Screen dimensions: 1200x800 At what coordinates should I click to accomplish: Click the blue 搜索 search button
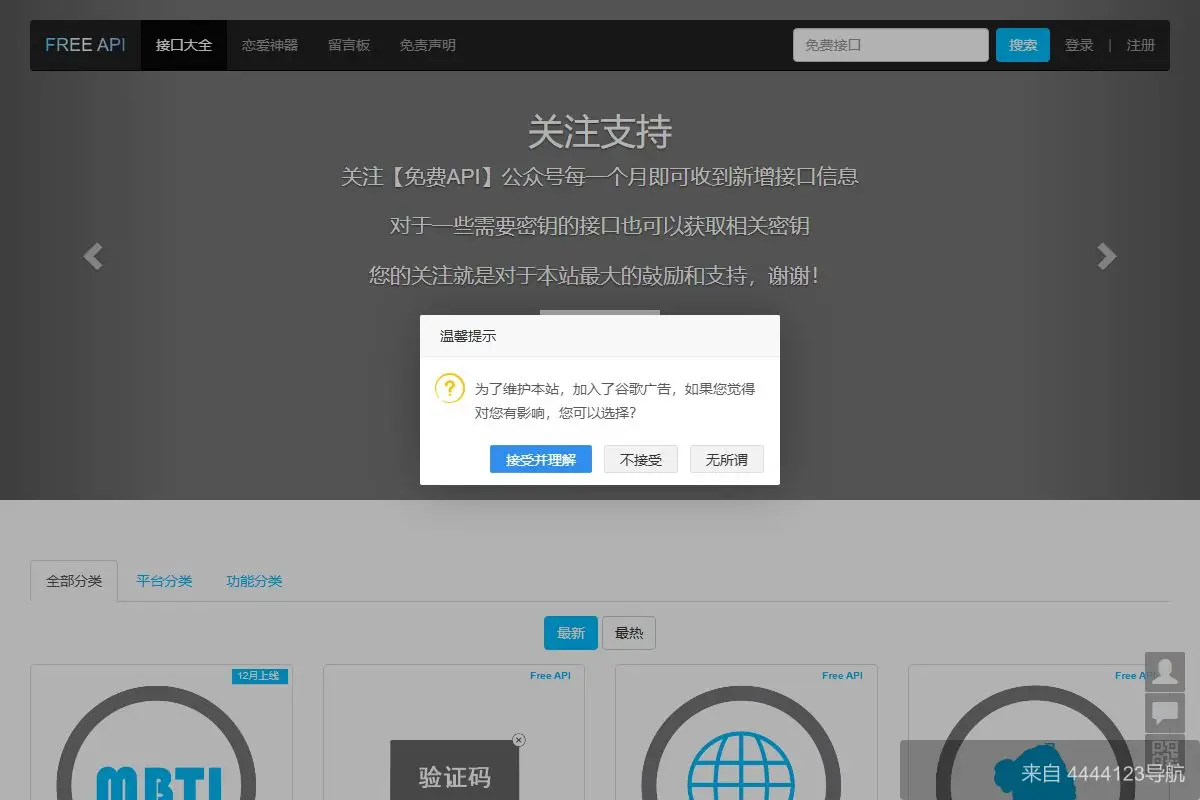[x=1023, y=44]
